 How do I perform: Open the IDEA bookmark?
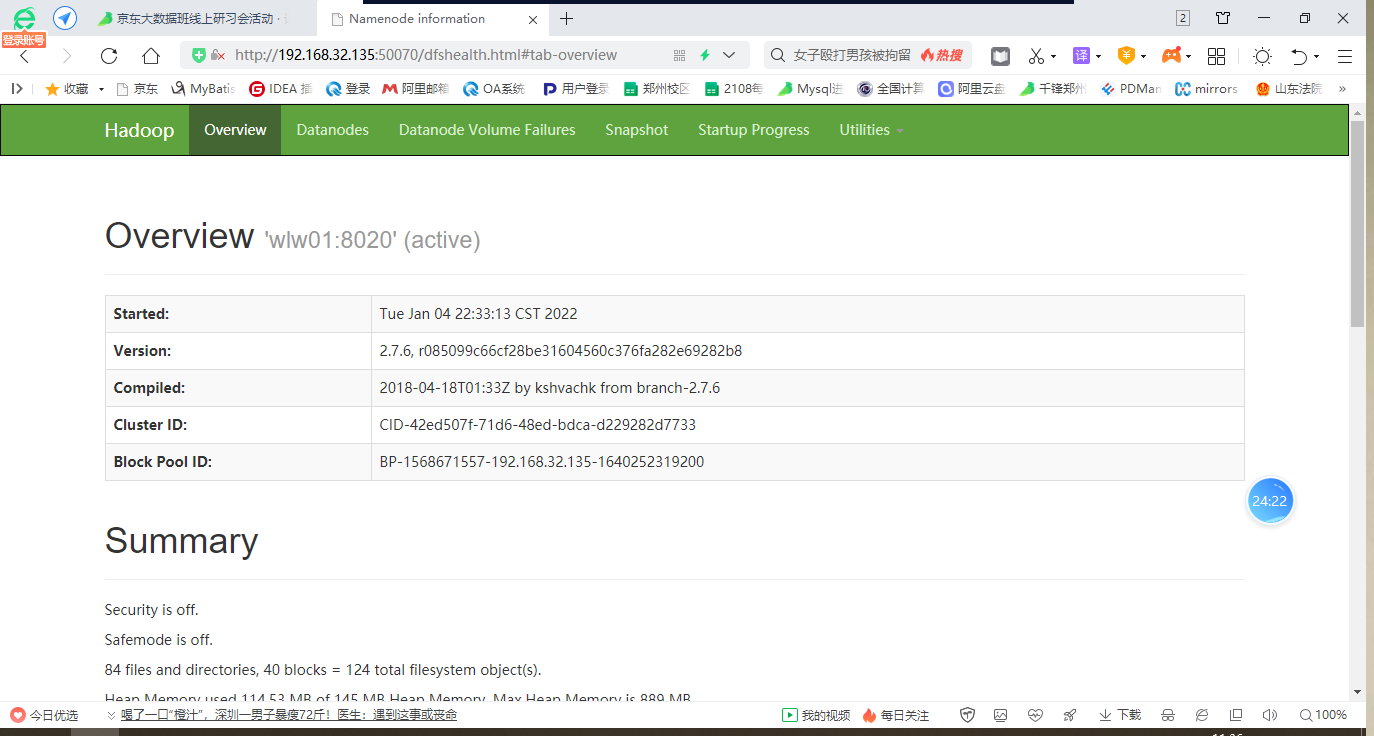coord(281,89)
